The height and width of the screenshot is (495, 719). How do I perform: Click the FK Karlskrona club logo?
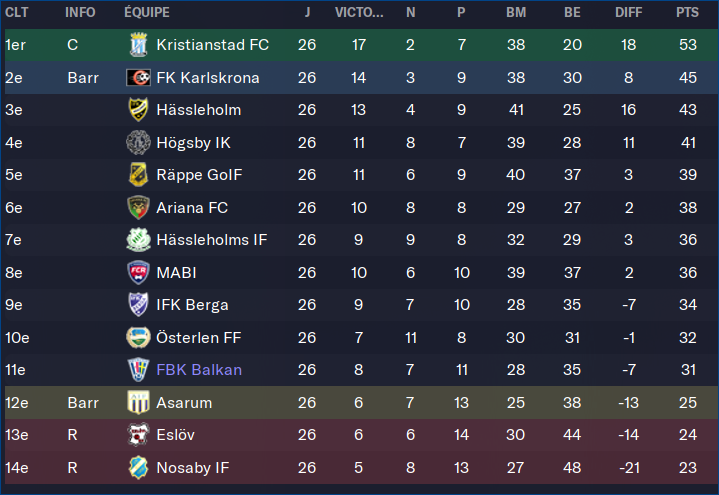point(138,78)
